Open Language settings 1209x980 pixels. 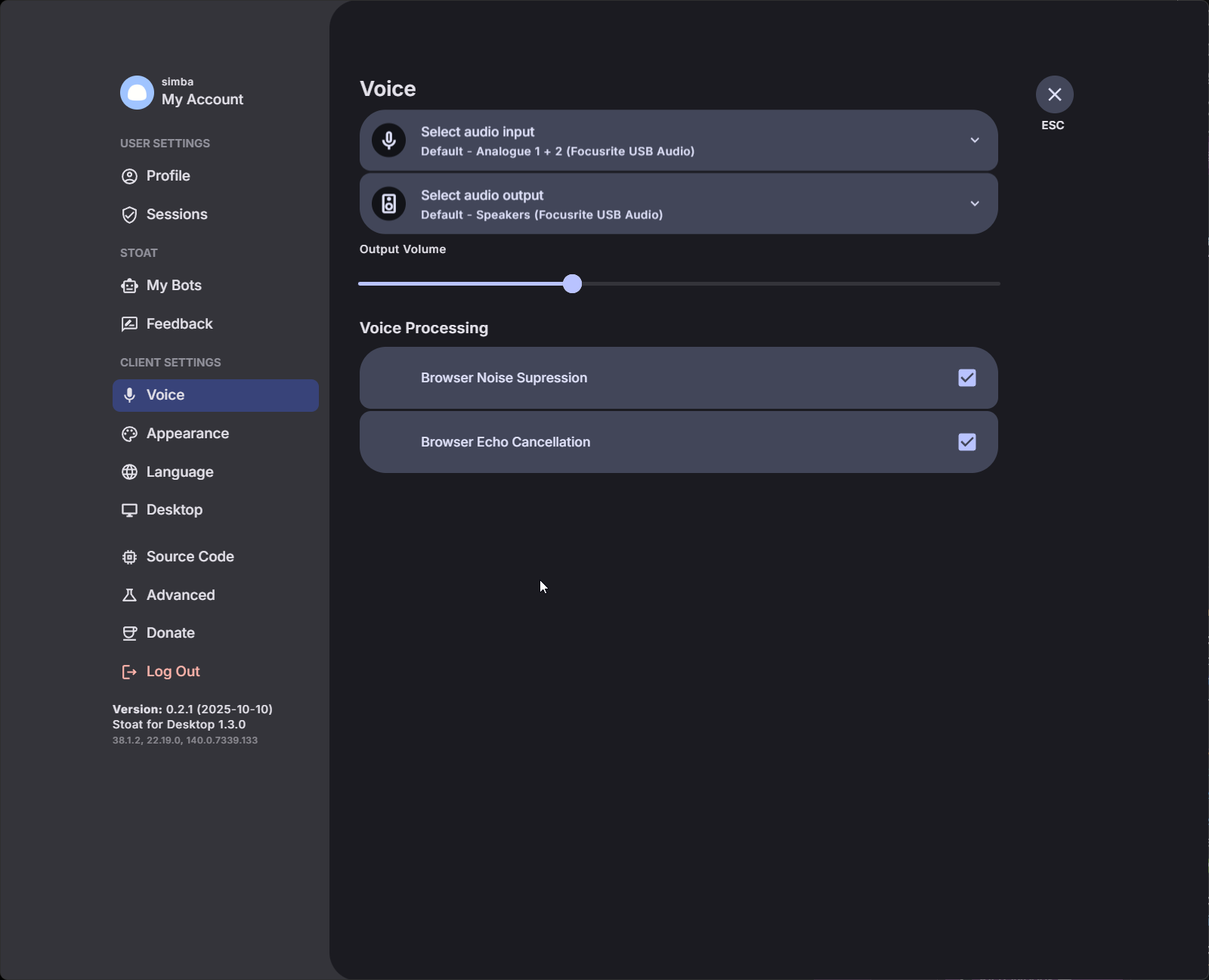coord(215,472)
